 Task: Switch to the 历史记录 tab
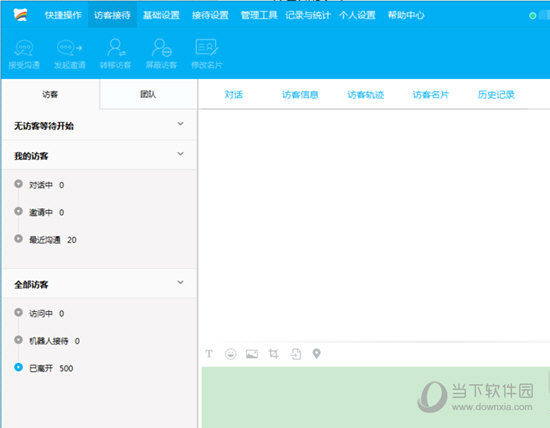[x=496, y=94]
